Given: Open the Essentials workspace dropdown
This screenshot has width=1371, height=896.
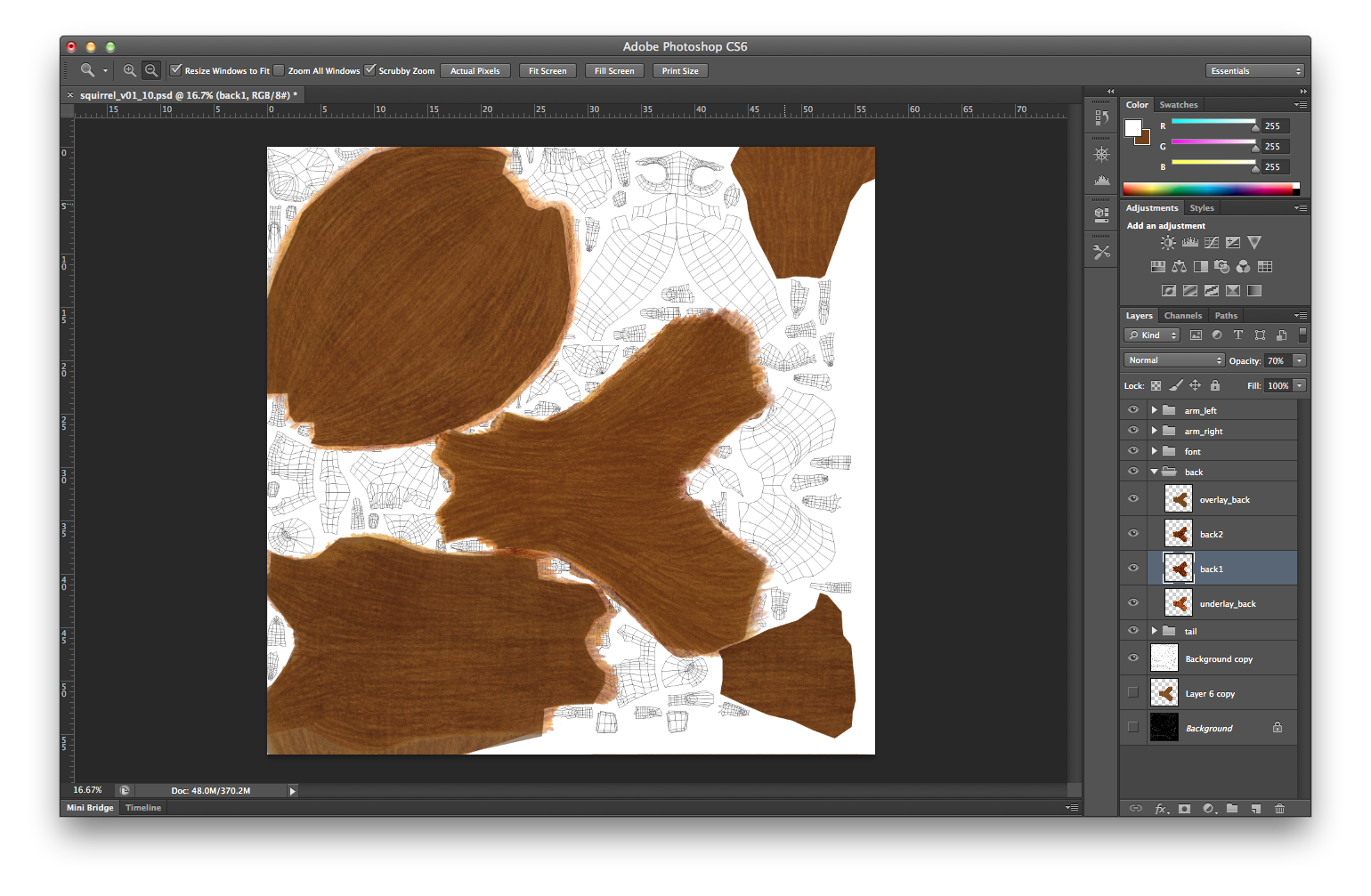Looking at the screenshot, I should pos(1255,70).
